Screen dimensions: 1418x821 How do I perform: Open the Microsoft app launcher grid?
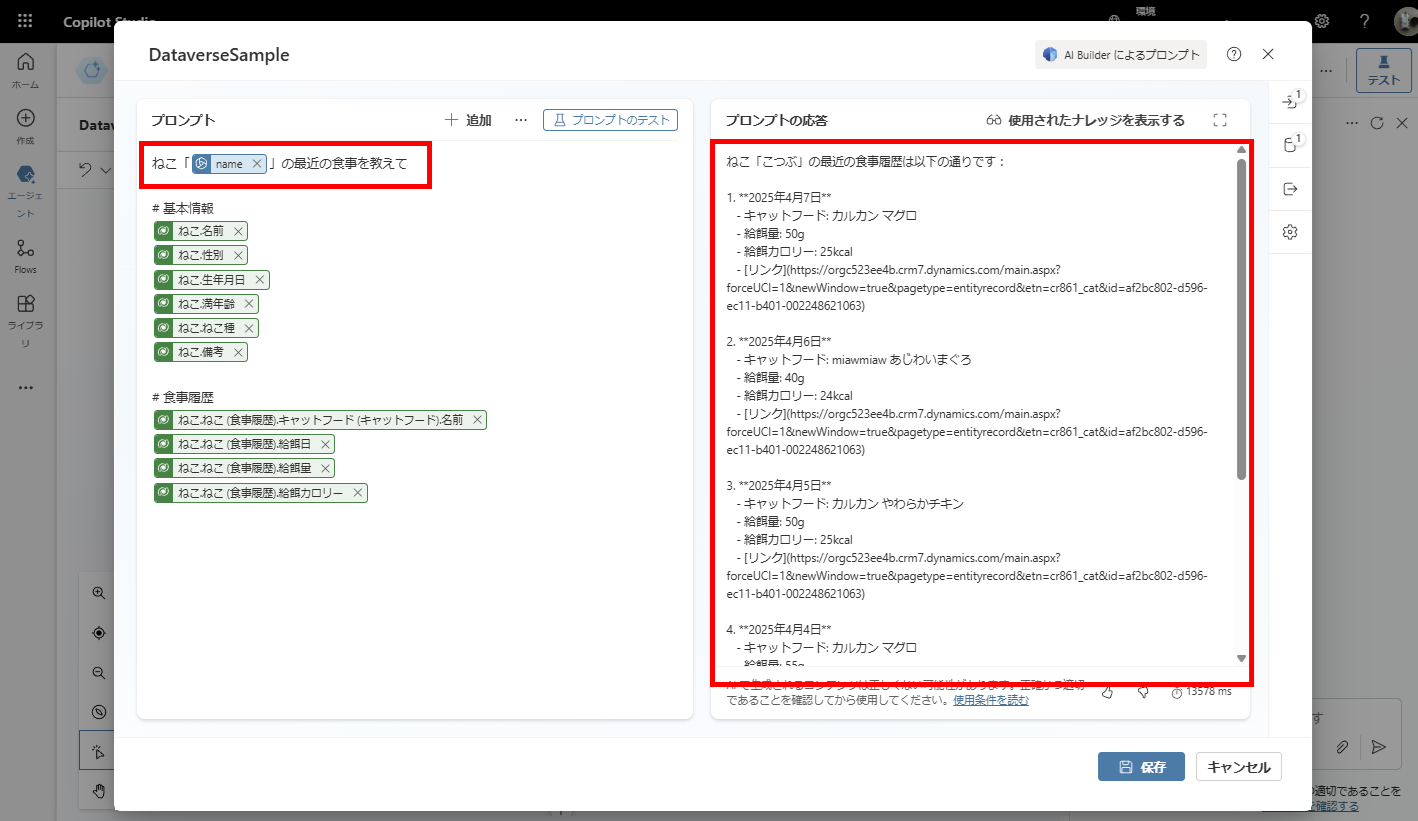pyautogui.click(x=25, y=21)
